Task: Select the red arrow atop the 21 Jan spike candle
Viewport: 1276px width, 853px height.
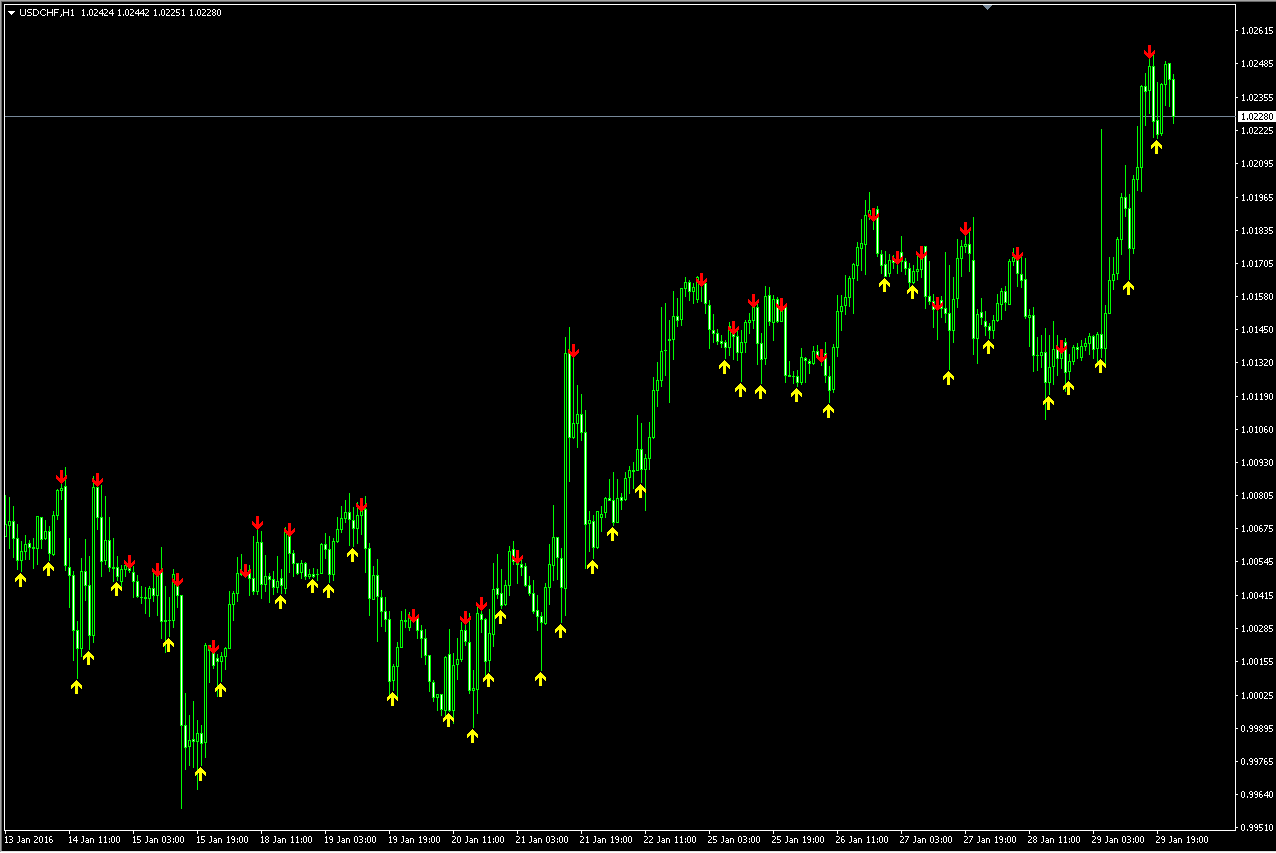Action: [x=573, y=351]
